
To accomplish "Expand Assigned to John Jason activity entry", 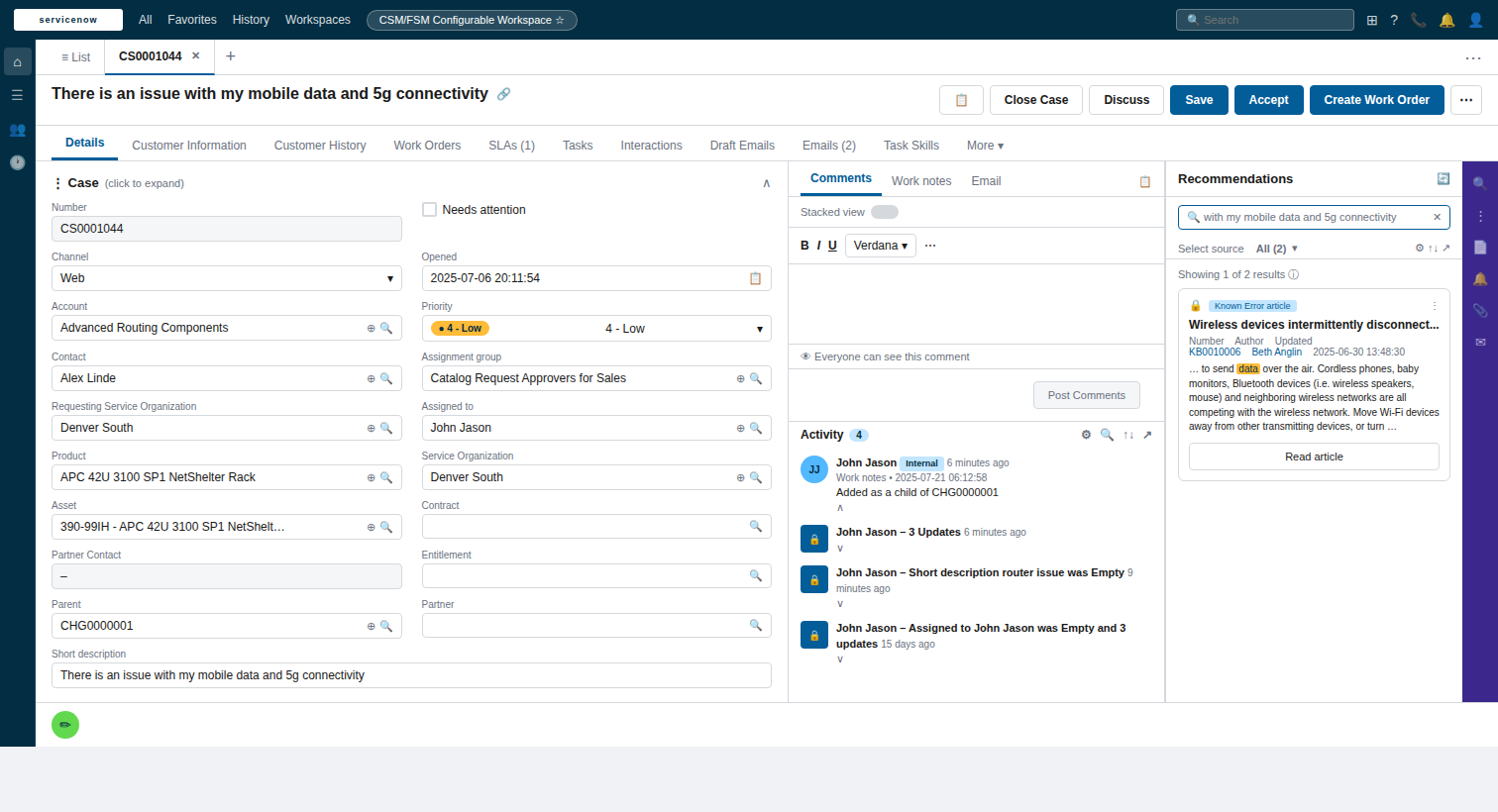I will (840, 660).
